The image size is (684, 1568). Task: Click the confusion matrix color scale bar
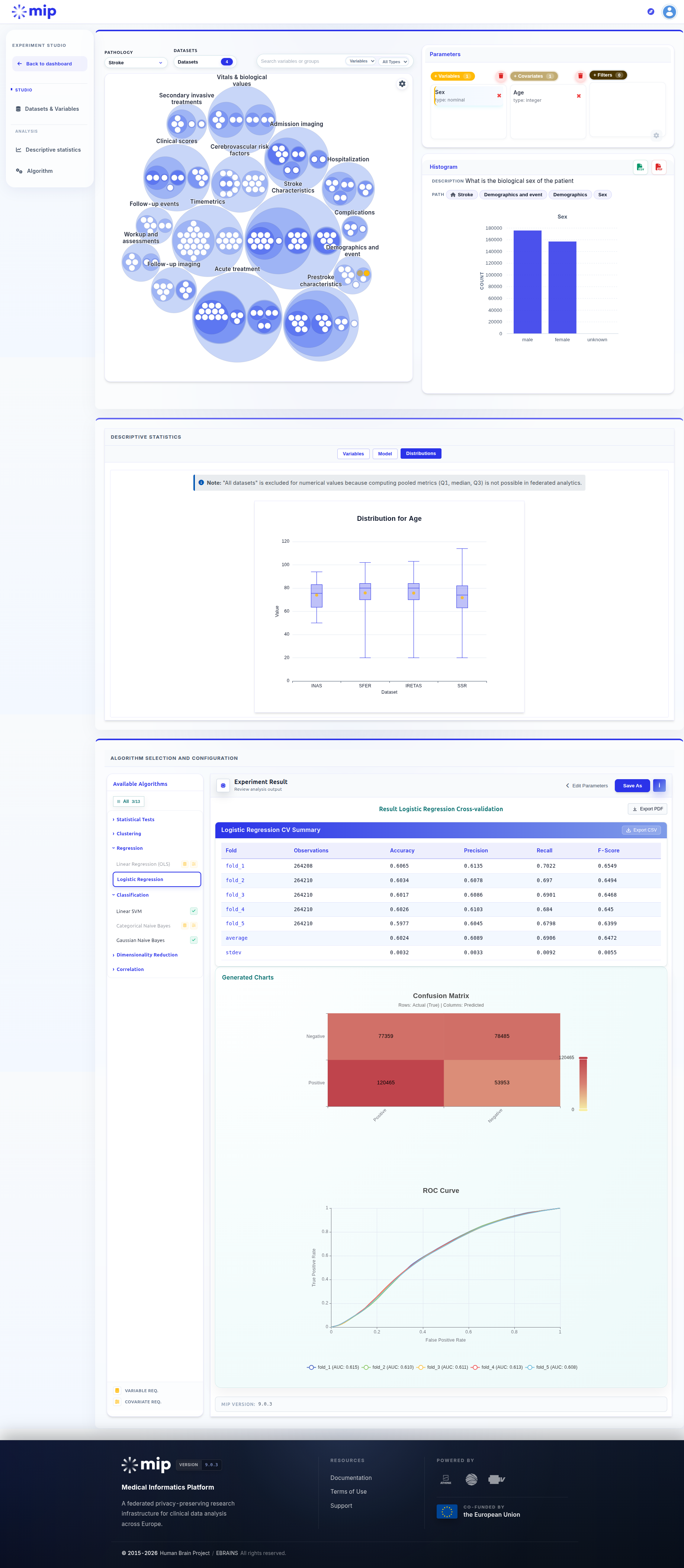583,1084
